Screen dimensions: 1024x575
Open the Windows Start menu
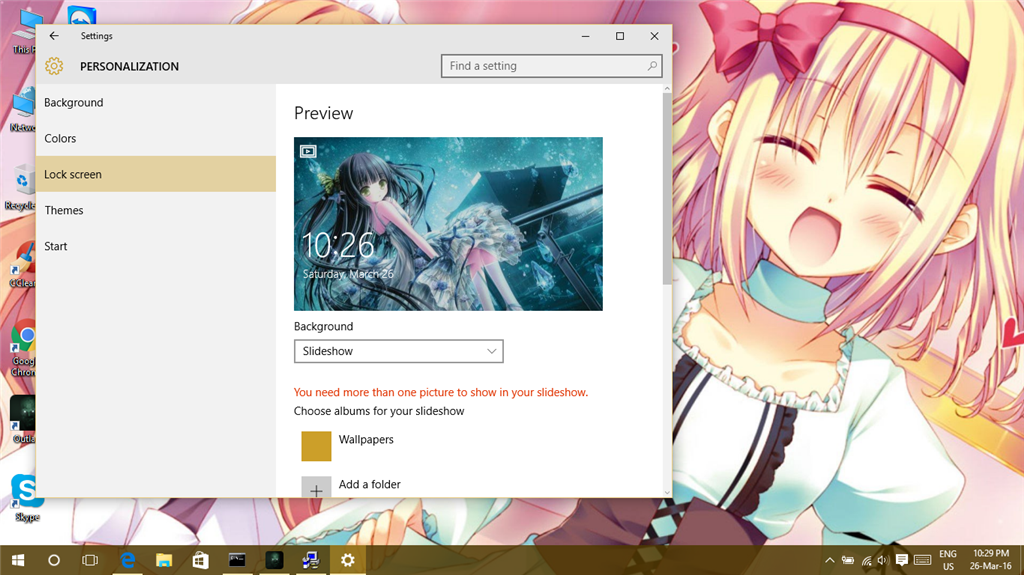[18, 560]
